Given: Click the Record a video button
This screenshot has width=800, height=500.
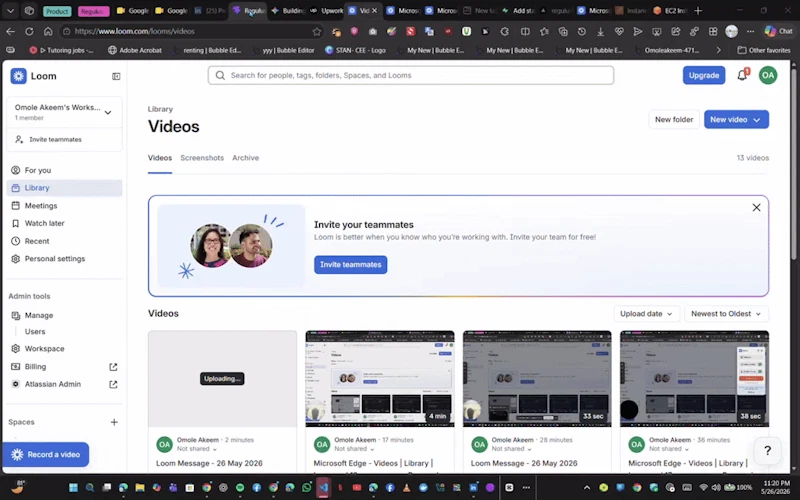Looking at the screenshot, I should coord(45,454).
